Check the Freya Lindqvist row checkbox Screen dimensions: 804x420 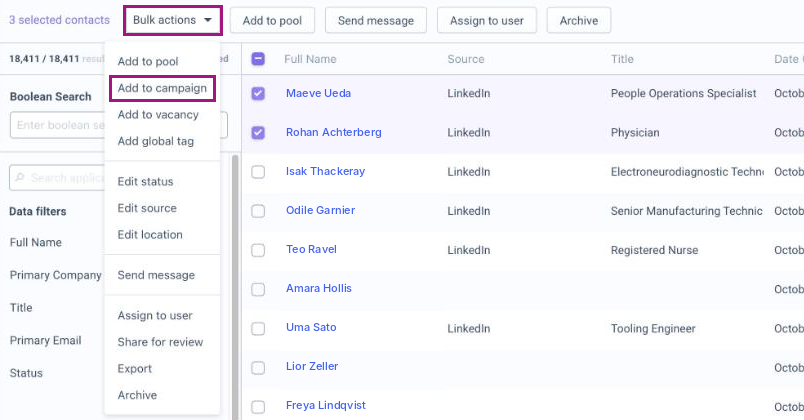pos(258,406)
